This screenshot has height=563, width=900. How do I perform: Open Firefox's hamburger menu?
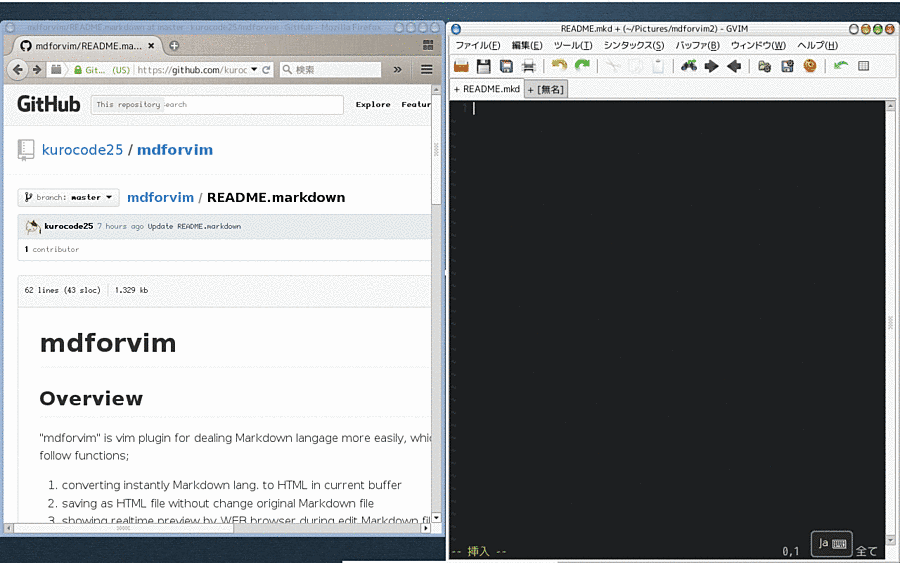(426, 69)
